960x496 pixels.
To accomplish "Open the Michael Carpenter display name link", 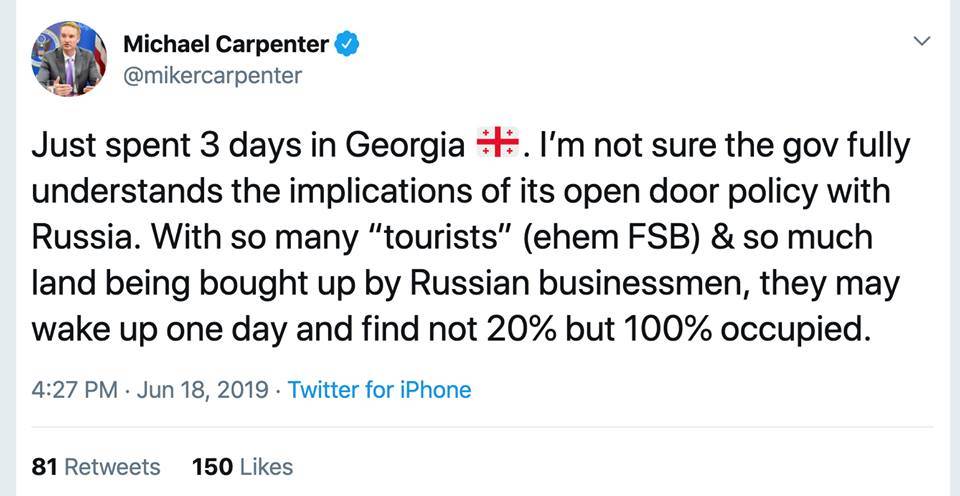I will point(226,45).
